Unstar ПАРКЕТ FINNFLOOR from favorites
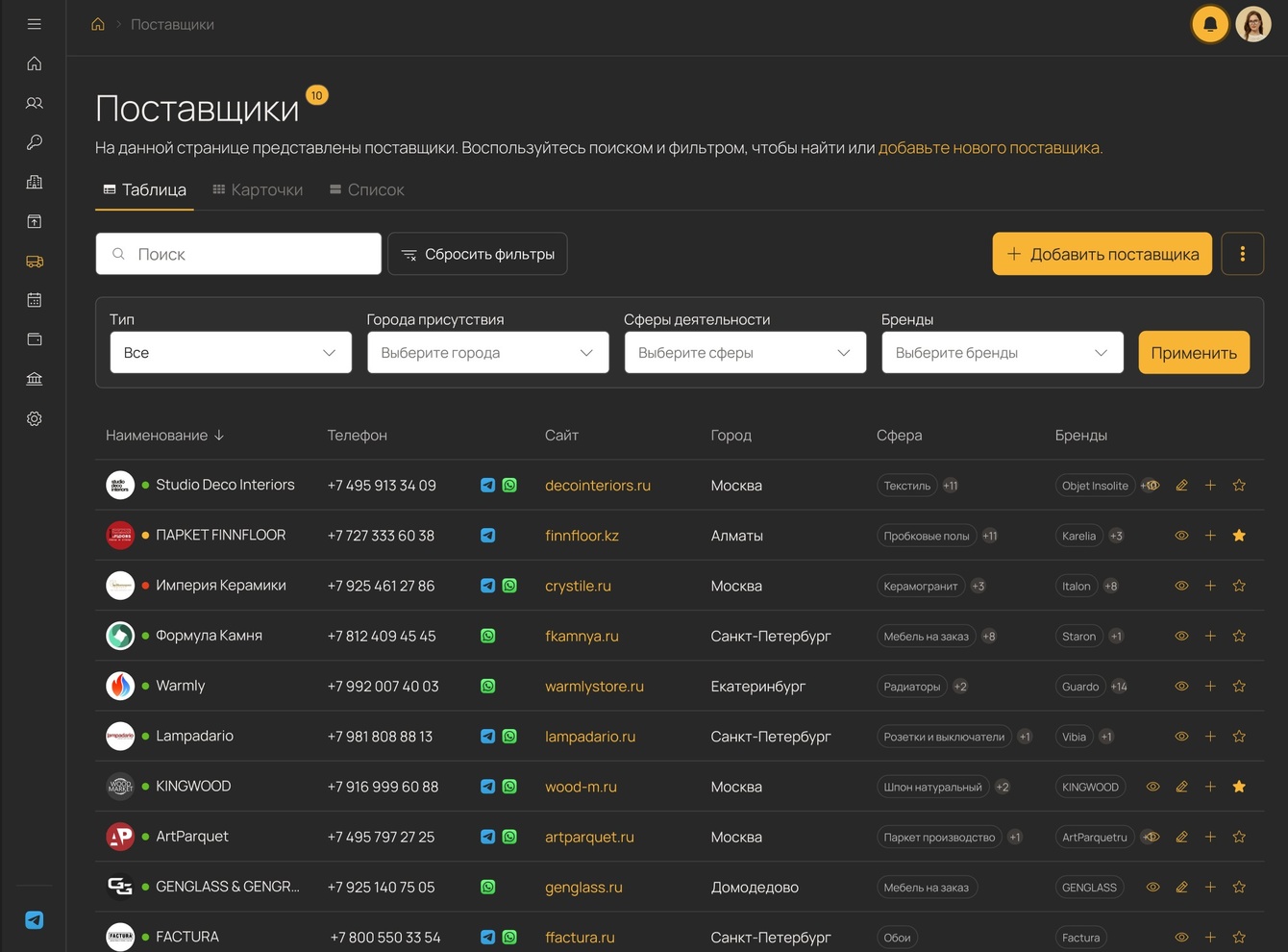The height and width of the screenshot is (952, 1288). pos(1239,536)
